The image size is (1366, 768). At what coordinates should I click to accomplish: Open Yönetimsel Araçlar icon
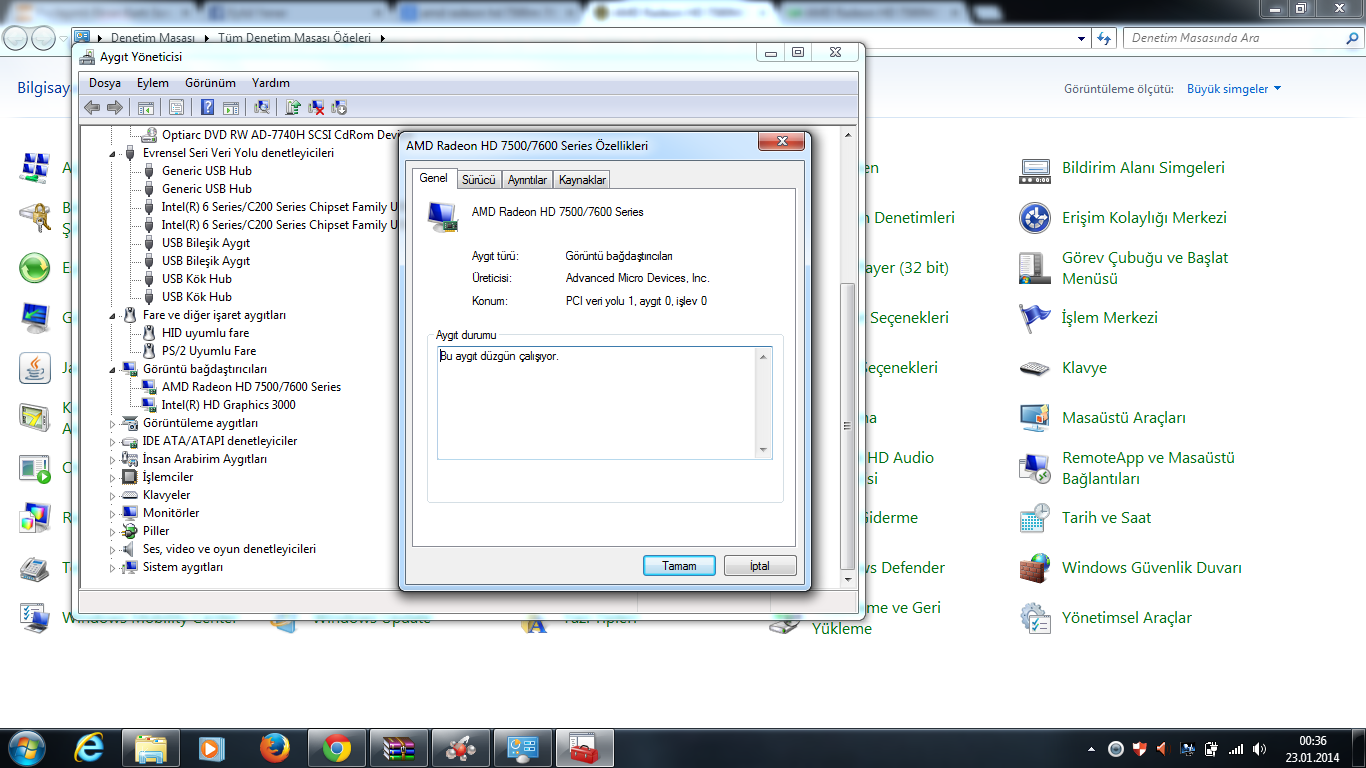click(1035, 618)
